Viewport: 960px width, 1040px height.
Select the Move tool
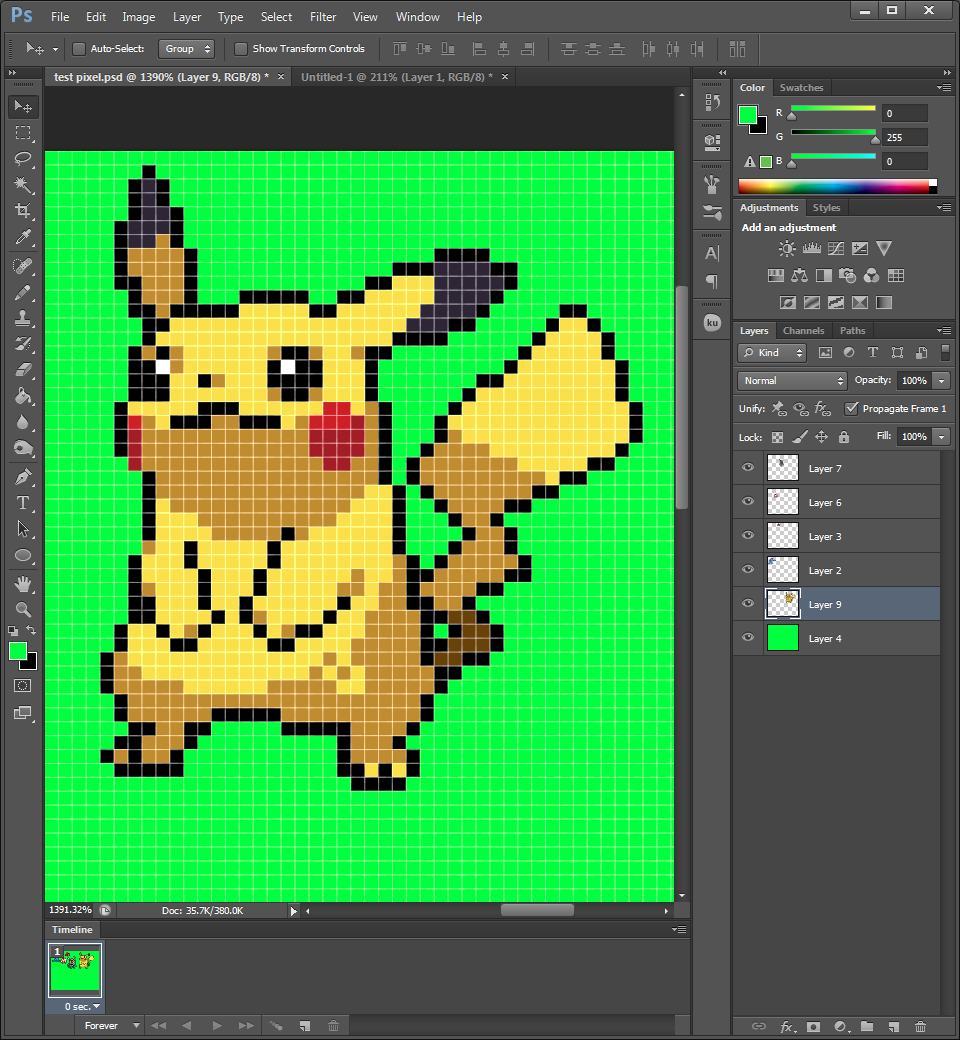click(23, 107)
